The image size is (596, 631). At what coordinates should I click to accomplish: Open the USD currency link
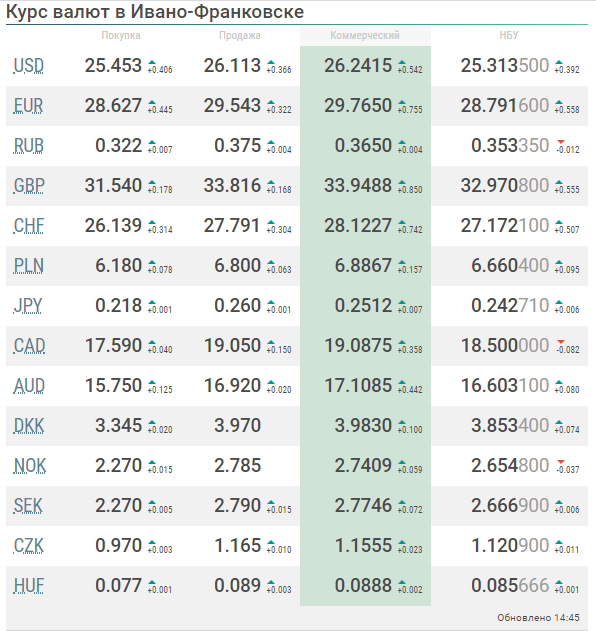(29, 66)
